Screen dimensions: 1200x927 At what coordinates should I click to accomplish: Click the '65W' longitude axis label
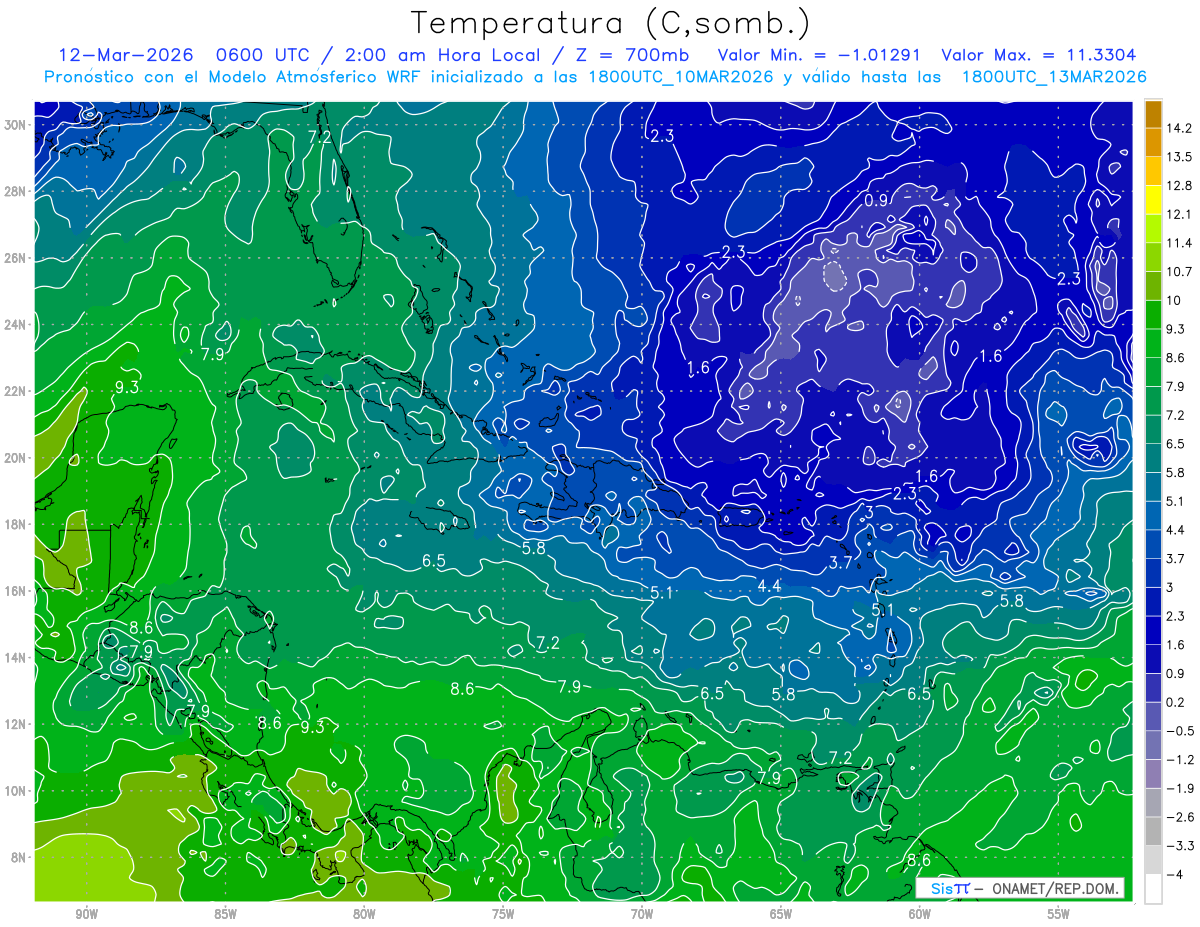coord(781,914)
